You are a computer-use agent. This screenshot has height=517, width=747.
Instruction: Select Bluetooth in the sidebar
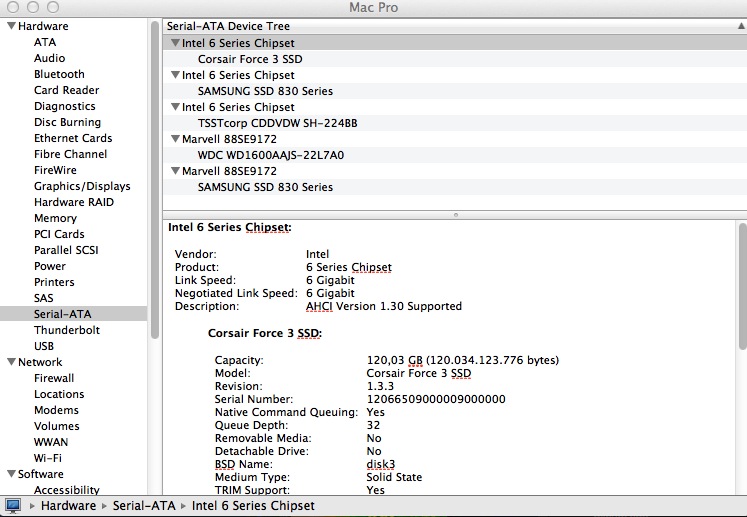pyautogui.click(x=59, y=74)
